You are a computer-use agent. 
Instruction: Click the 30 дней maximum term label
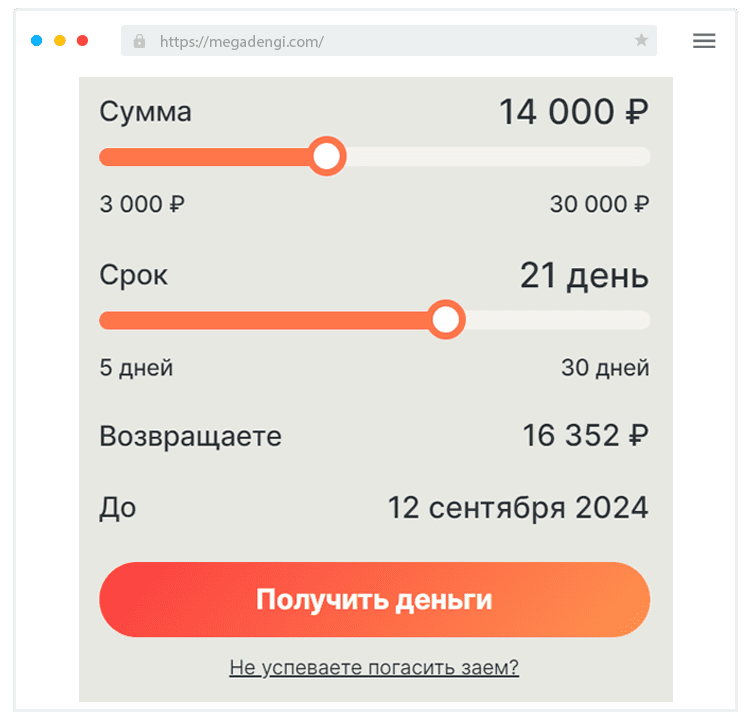click(x=605, y=367)
